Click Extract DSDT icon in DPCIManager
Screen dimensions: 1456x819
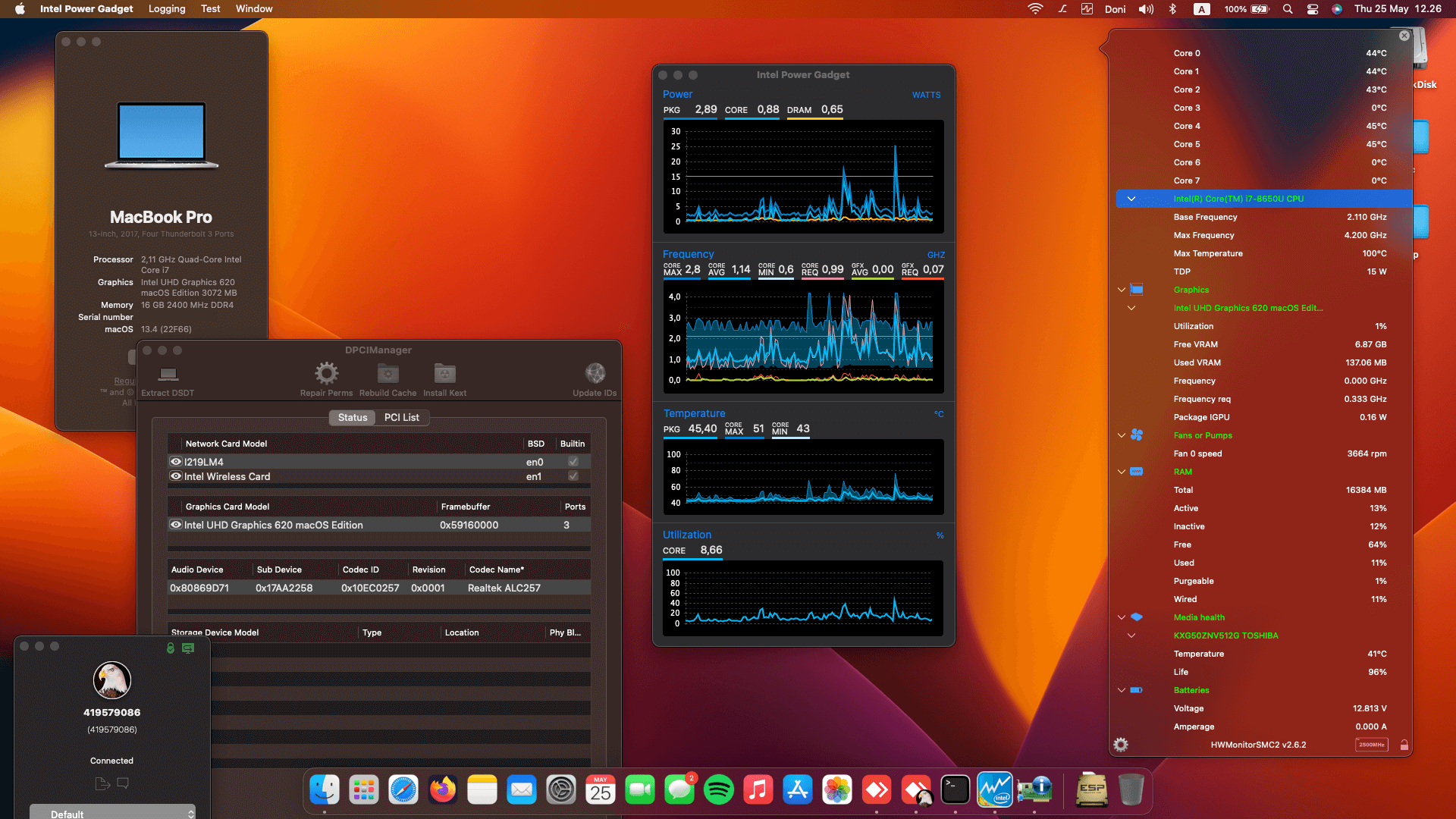click(168, 374)
